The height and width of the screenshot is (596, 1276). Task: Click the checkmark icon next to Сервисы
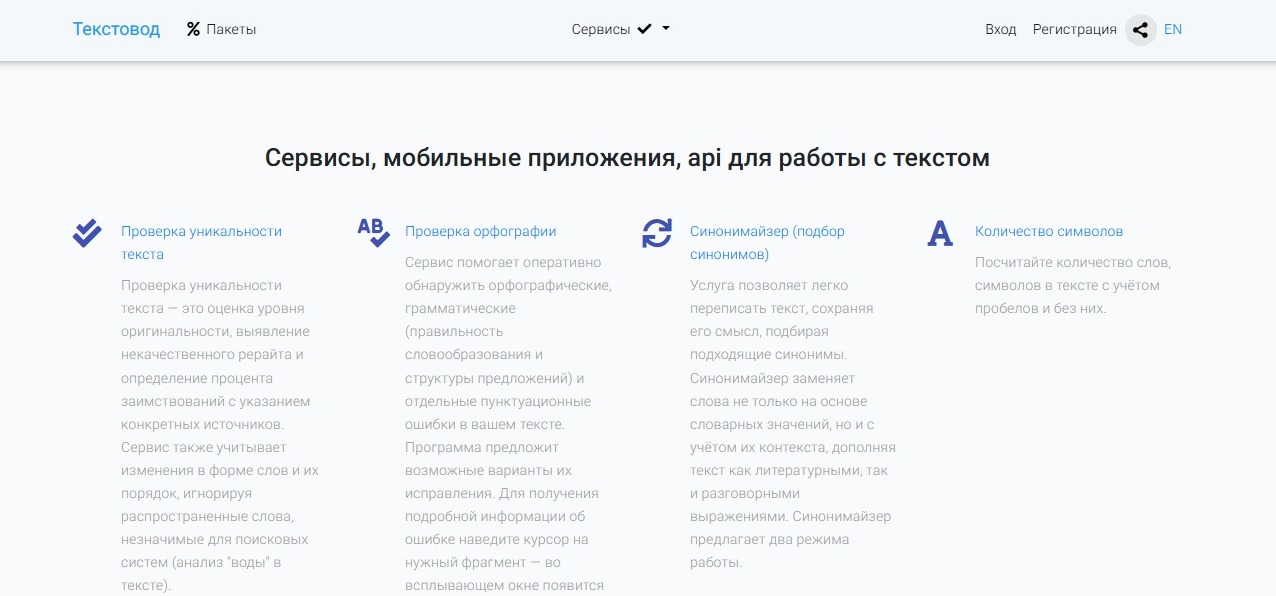click(644, 29)
